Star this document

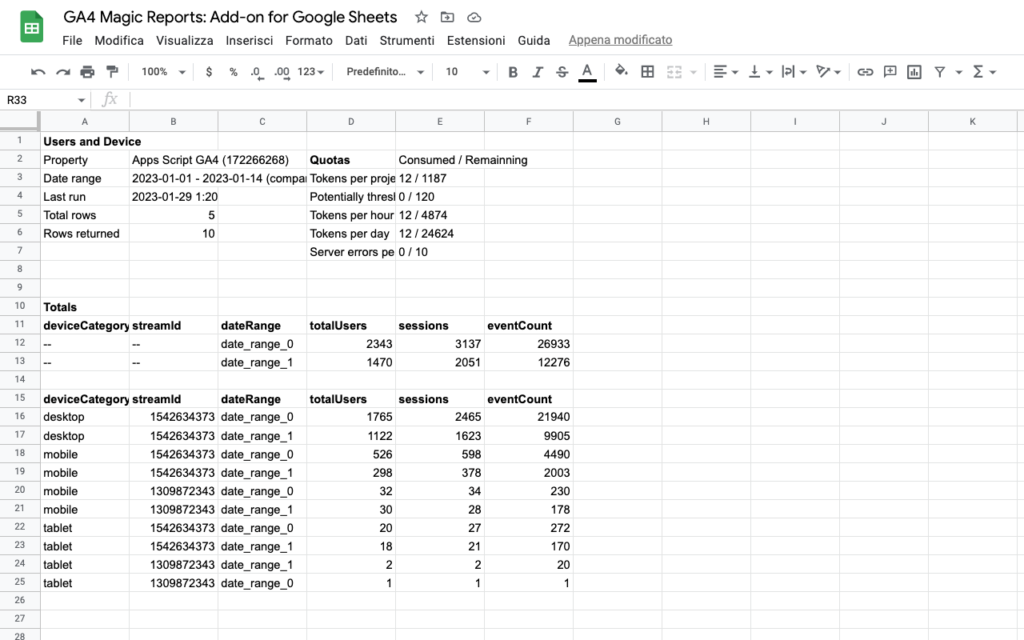pyautogui.click(x=421, y=17)
